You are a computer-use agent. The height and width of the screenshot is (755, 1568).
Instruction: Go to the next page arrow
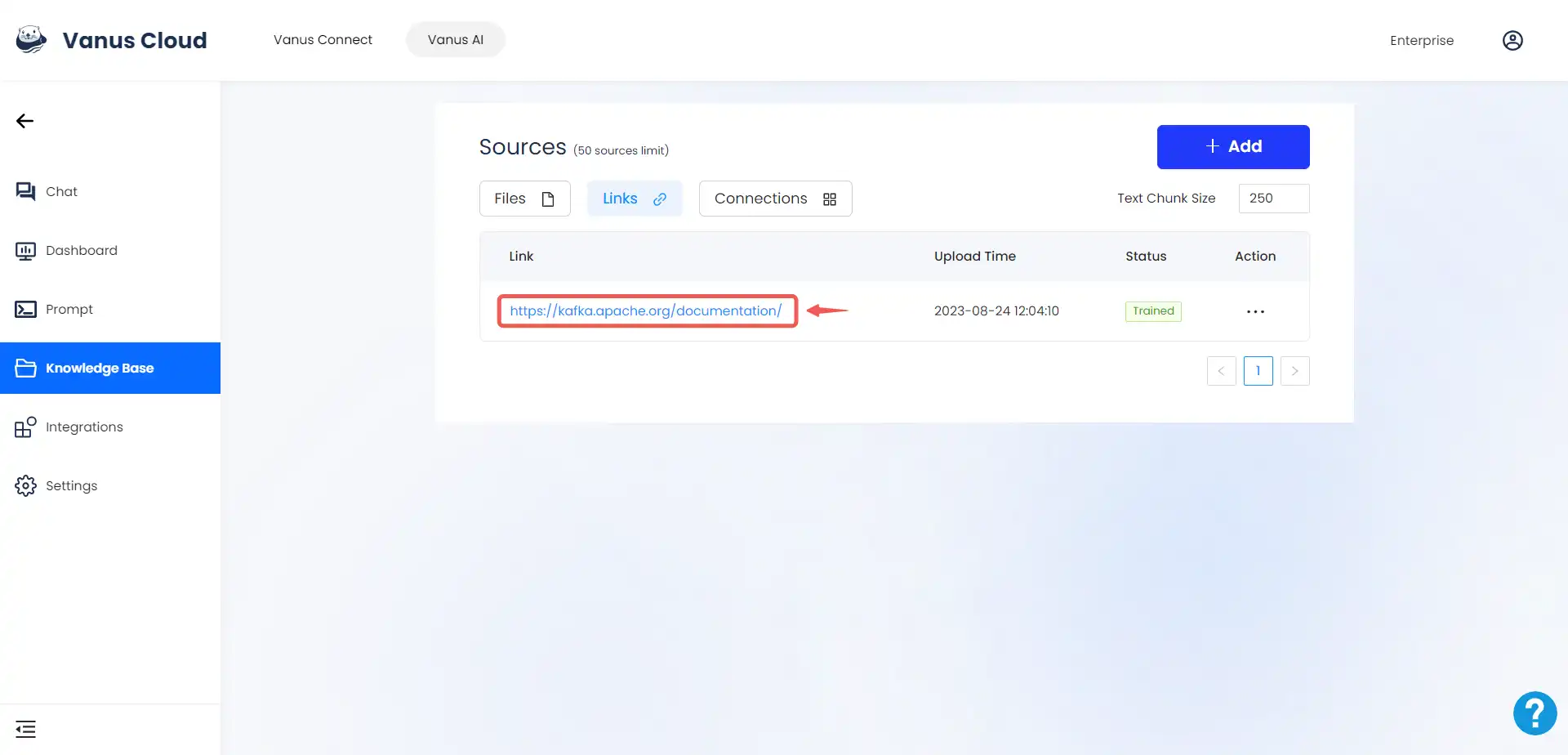coord(1294,371)
